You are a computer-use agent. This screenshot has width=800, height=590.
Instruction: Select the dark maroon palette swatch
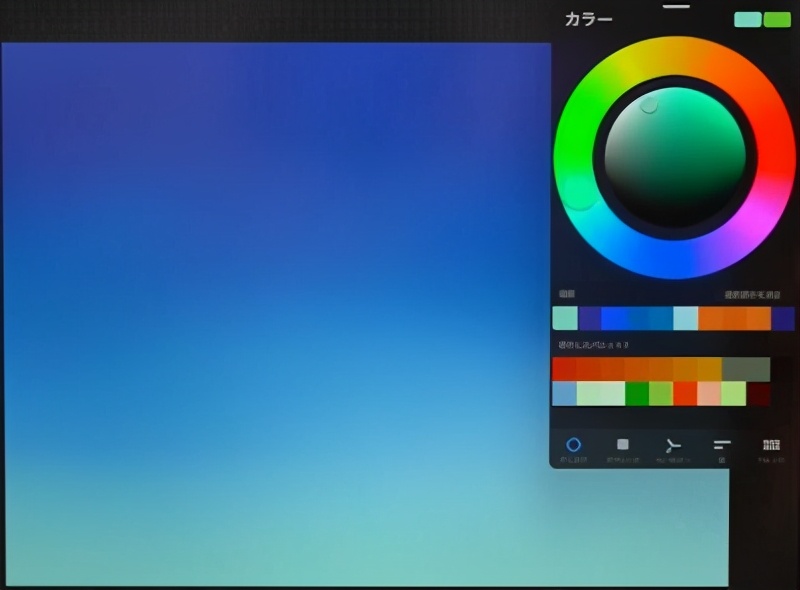pos(759,394)
